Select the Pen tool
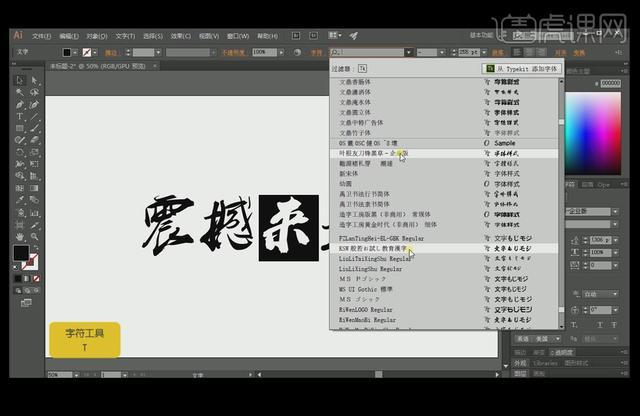 [19, 104]
